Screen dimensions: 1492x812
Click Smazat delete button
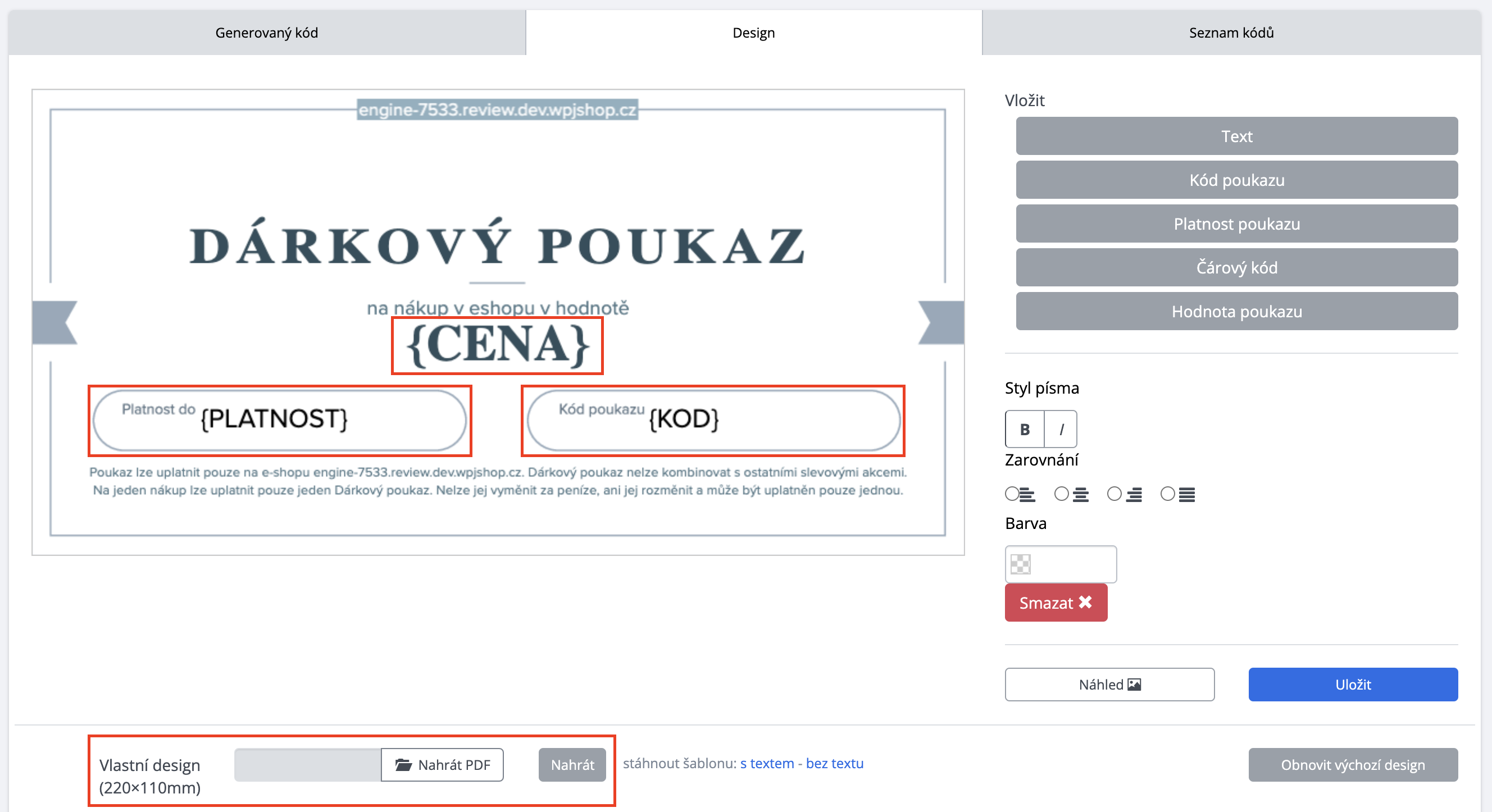(1056, 603)
